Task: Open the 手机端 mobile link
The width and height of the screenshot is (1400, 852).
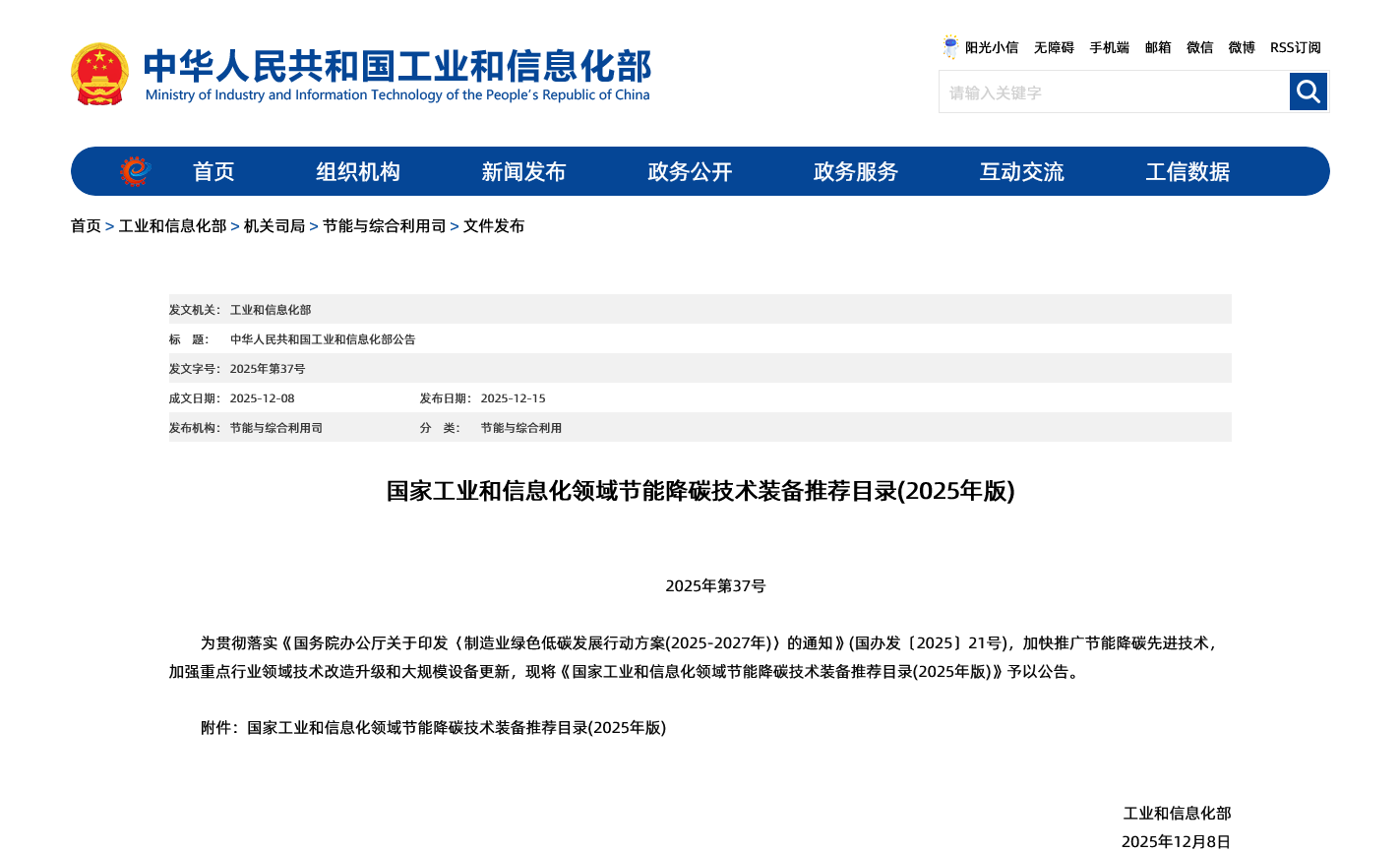Action: (x=1109, y=47)
